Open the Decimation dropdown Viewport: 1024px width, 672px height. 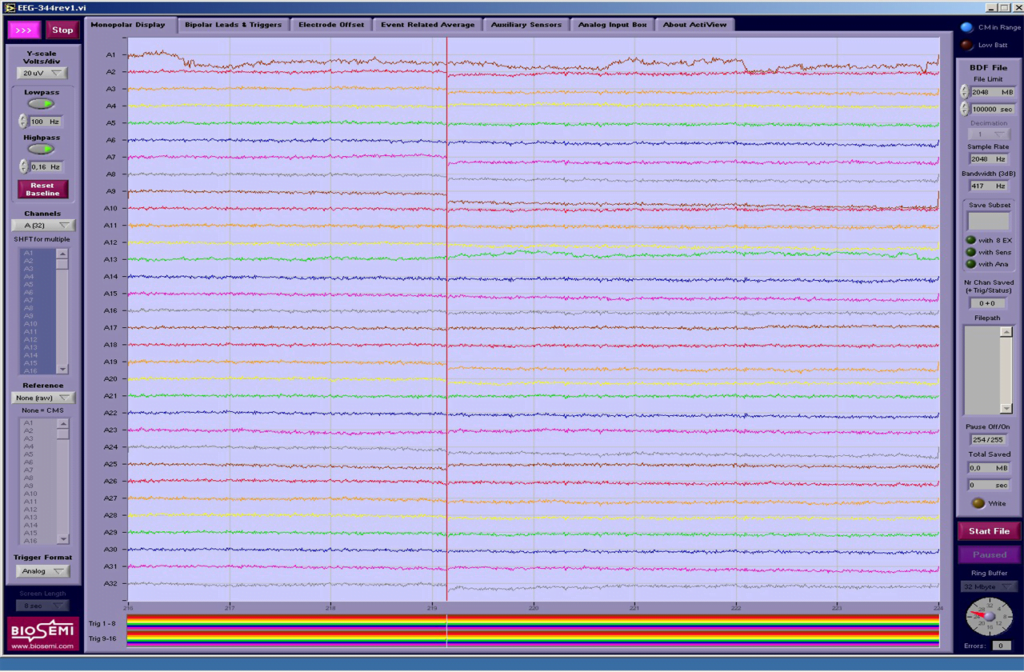coord(989,134)
